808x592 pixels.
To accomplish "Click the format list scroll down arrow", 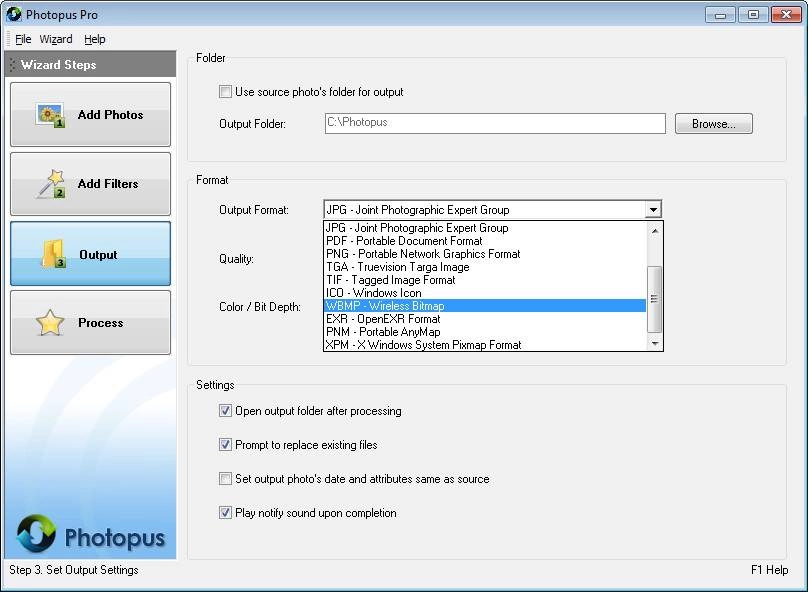I will point(654,343).
